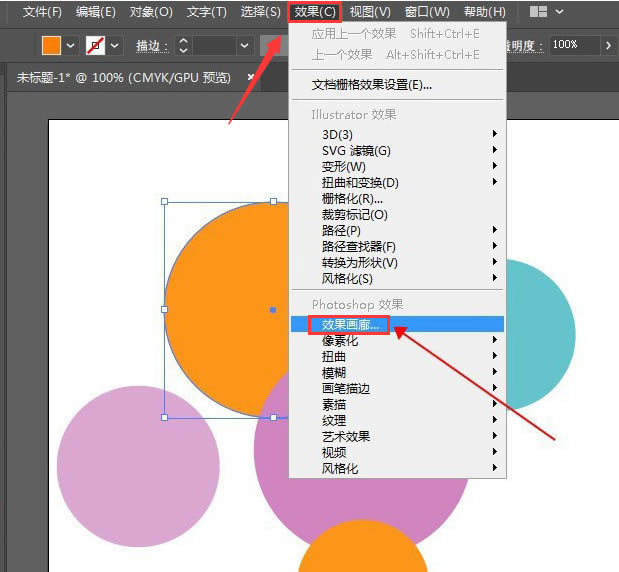Expand the stroke color dropdown arrow
Image resolution: width=619 pixels, height=572 pixels.
pyautogui.click(x=114, y=46)
